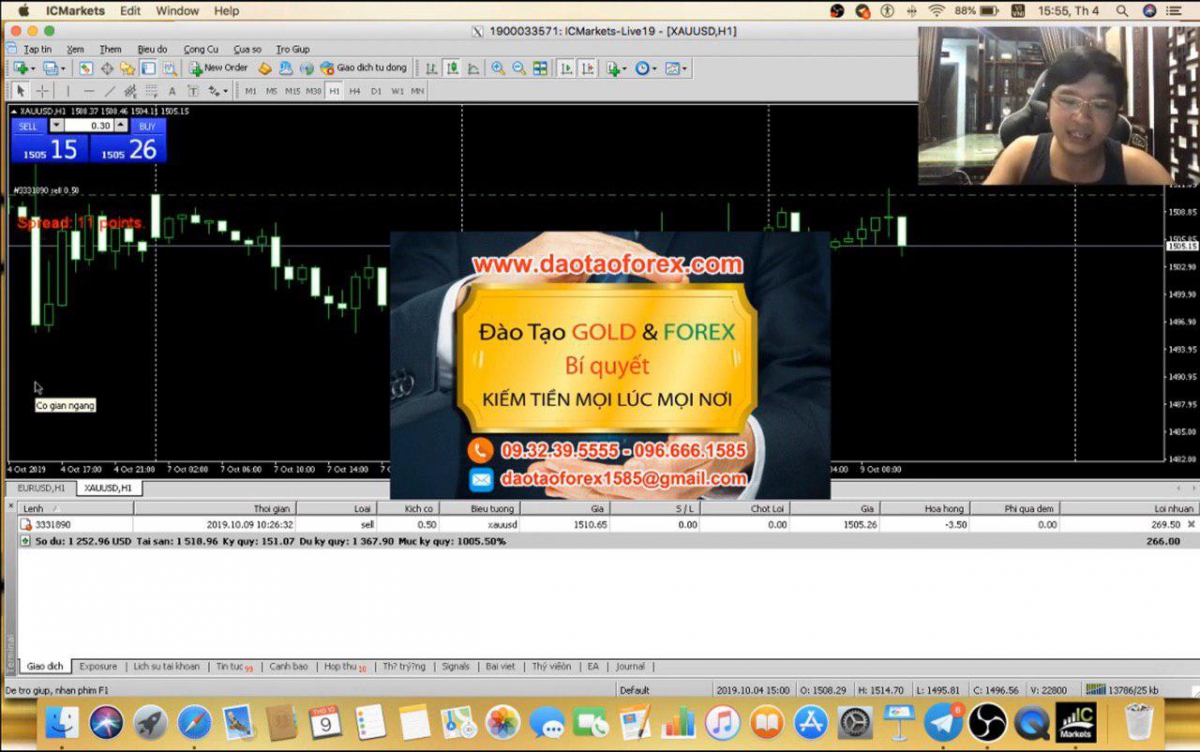Select the text A tool
Viewport: 1200px width, 752px height.
click(172, 91)
